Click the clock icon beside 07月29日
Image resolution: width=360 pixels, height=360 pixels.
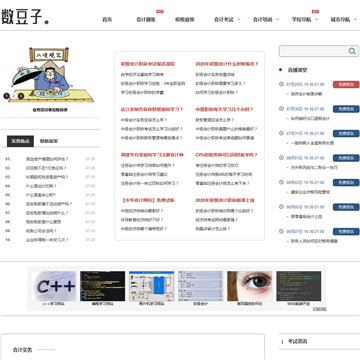tap(281, 84)
